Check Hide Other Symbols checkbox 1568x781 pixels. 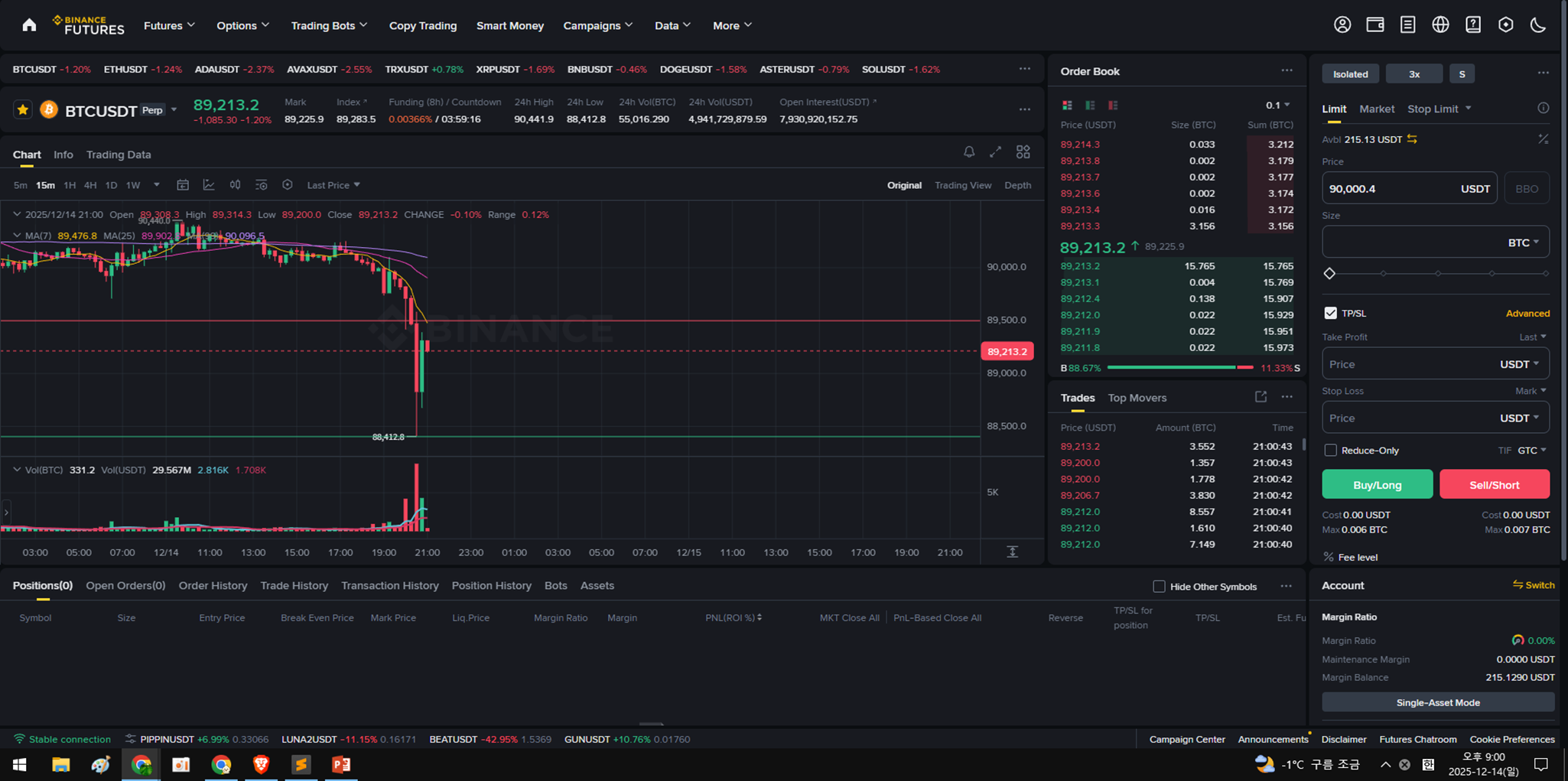[1159, 587]
